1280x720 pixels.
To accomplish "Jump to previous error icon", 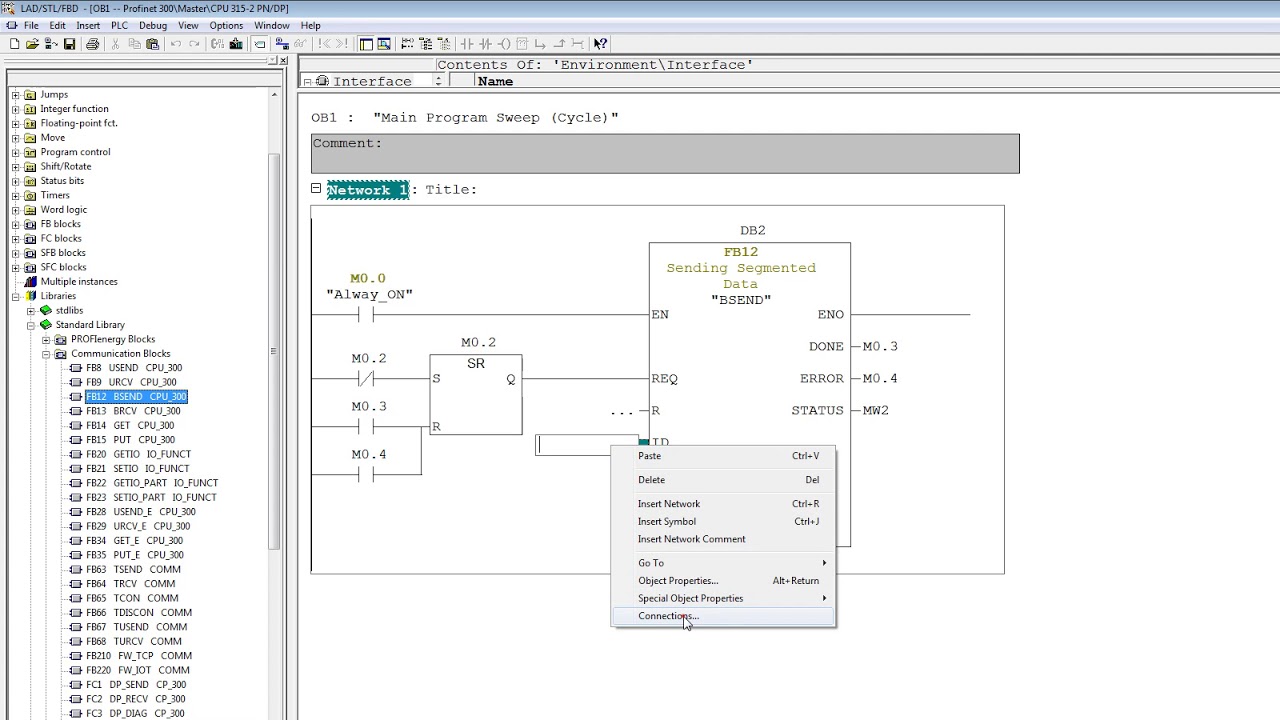I will coord(323,44).
